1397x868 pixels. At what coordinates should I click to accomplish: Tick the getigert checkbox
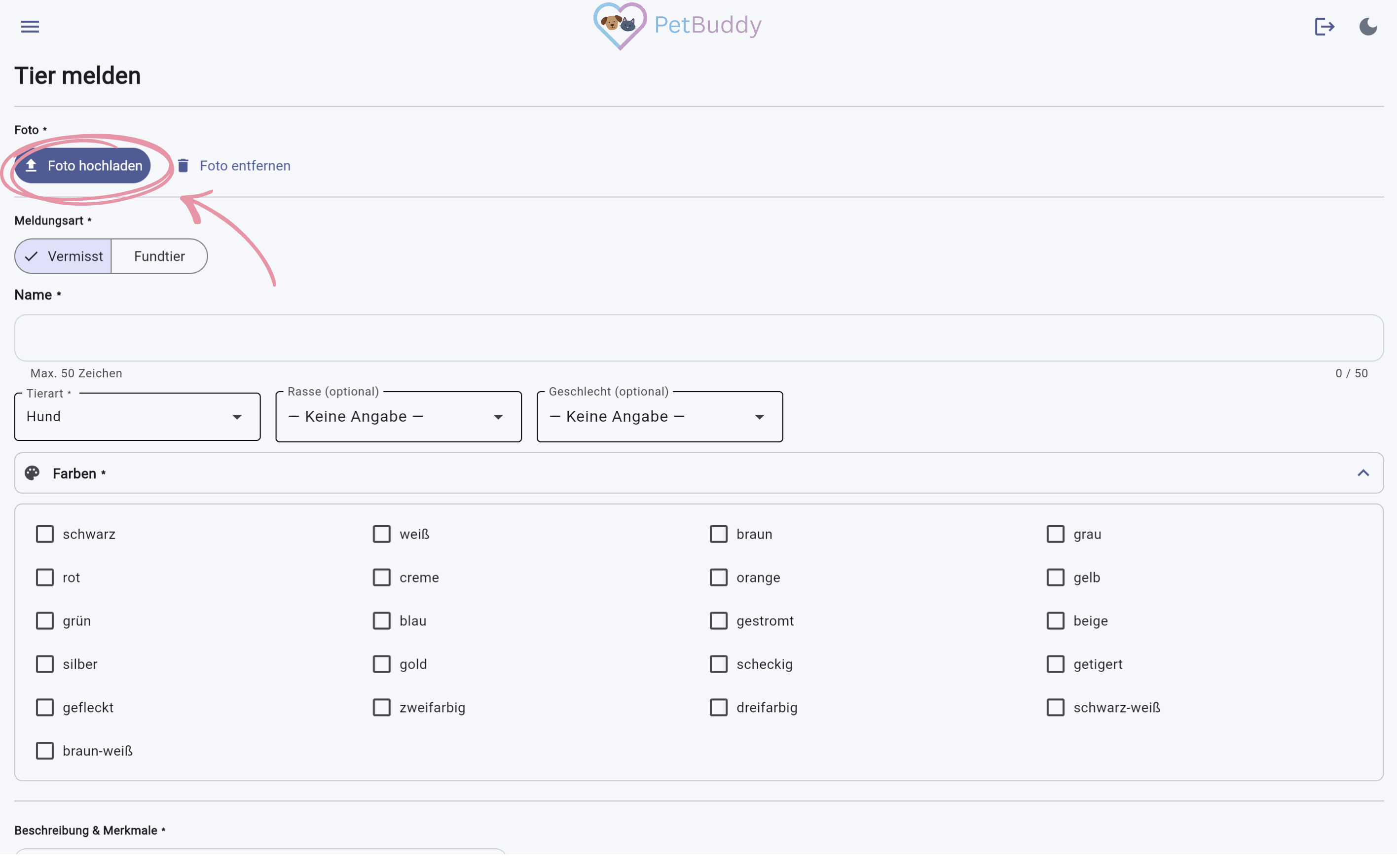(x=1055, y=664)
